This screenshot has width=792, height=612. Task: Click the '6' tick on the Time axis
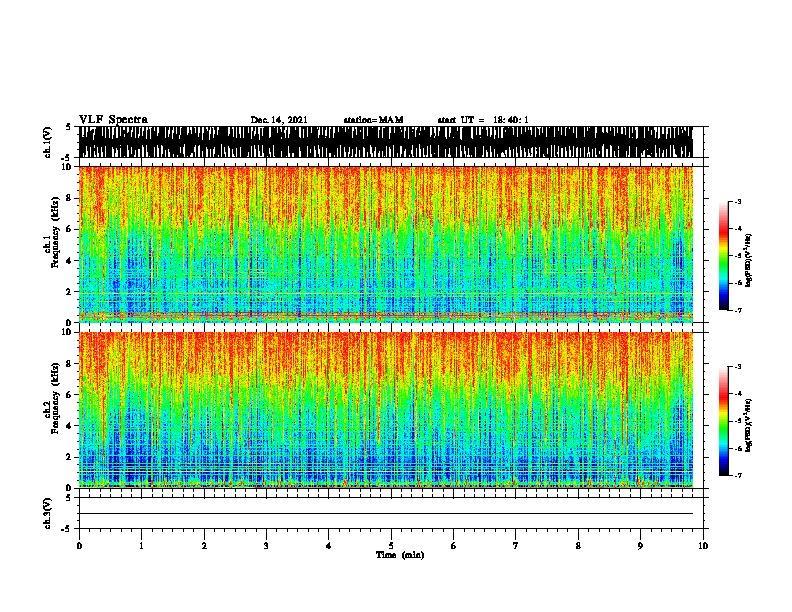(454, 546)
